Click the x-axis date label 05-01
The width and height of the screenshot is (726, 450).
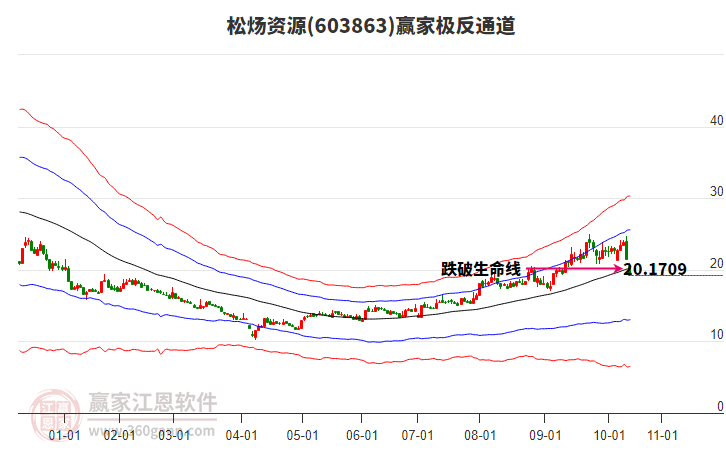point(302,435)
